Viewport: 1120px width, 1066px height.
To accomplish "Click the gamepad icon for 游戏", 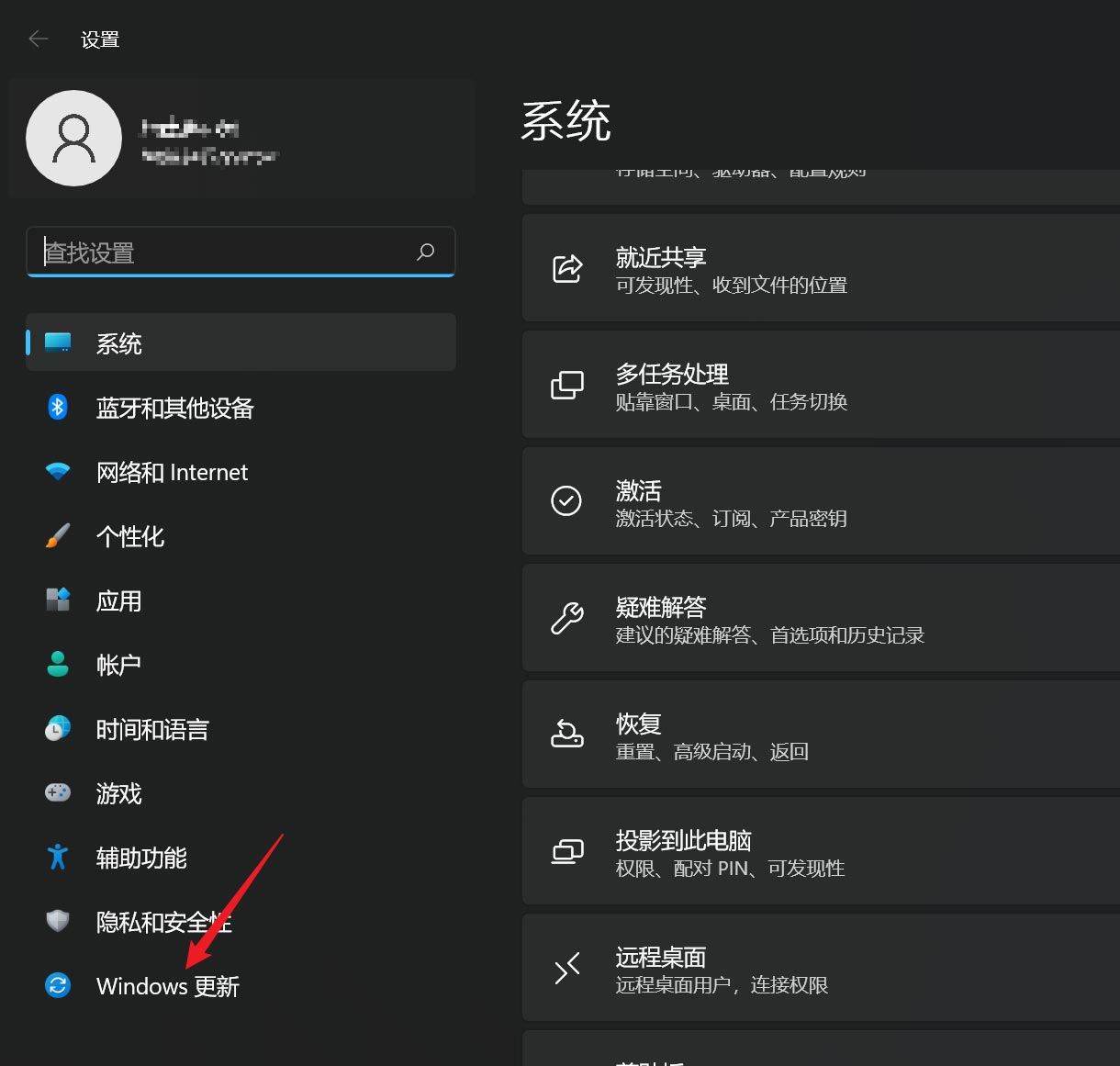I will click(57, 792).
